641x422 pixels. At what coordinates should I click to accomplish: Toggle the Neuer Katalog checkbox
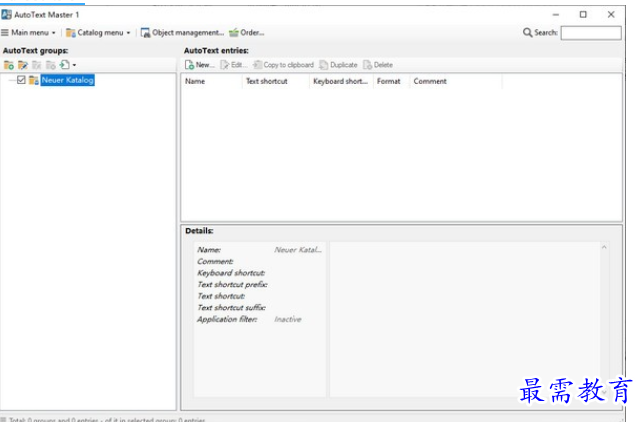click(x=21, y=80)
